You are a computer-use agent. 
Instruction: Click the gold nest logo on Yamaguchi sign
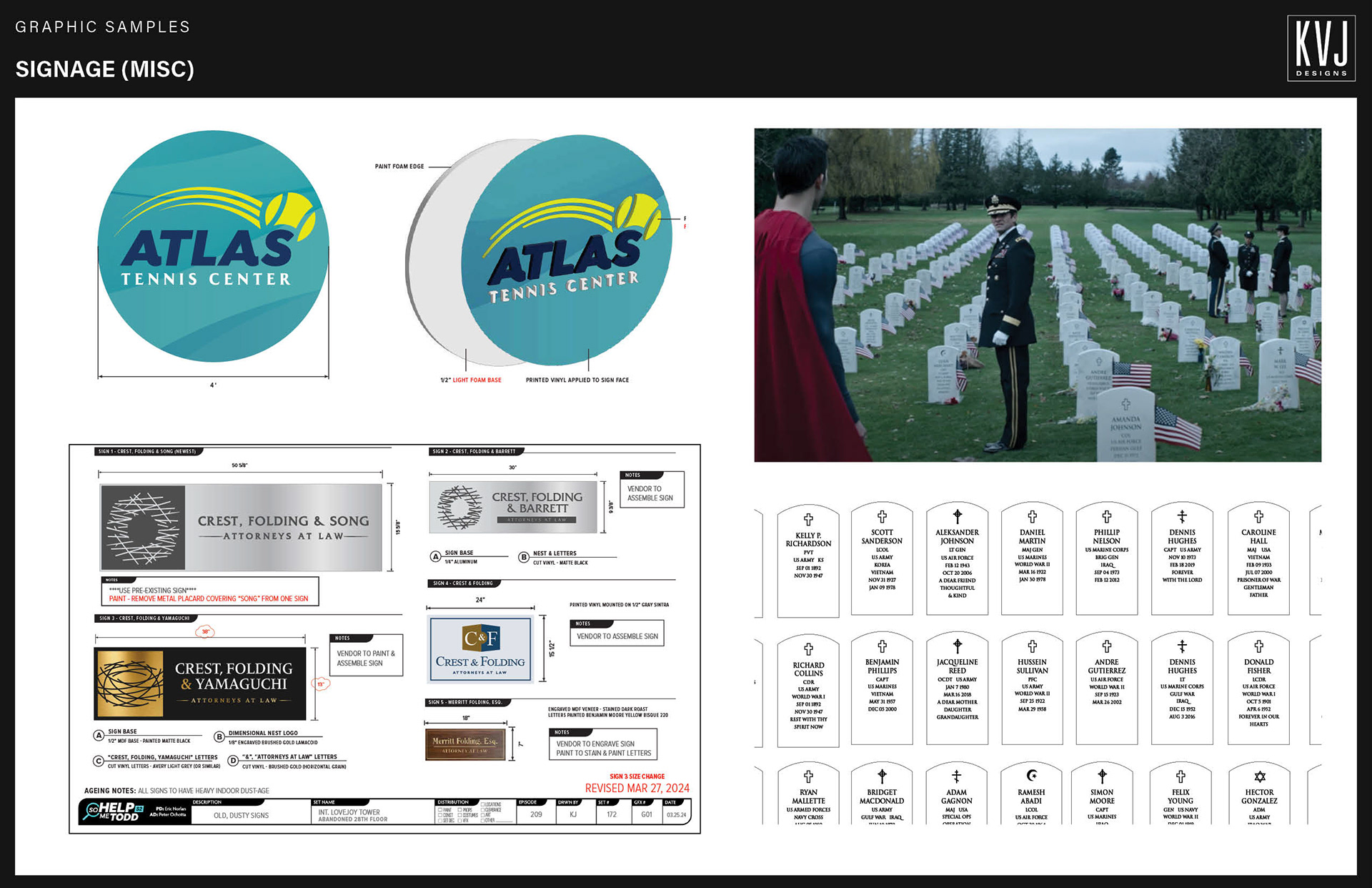(x=130, y=684)
